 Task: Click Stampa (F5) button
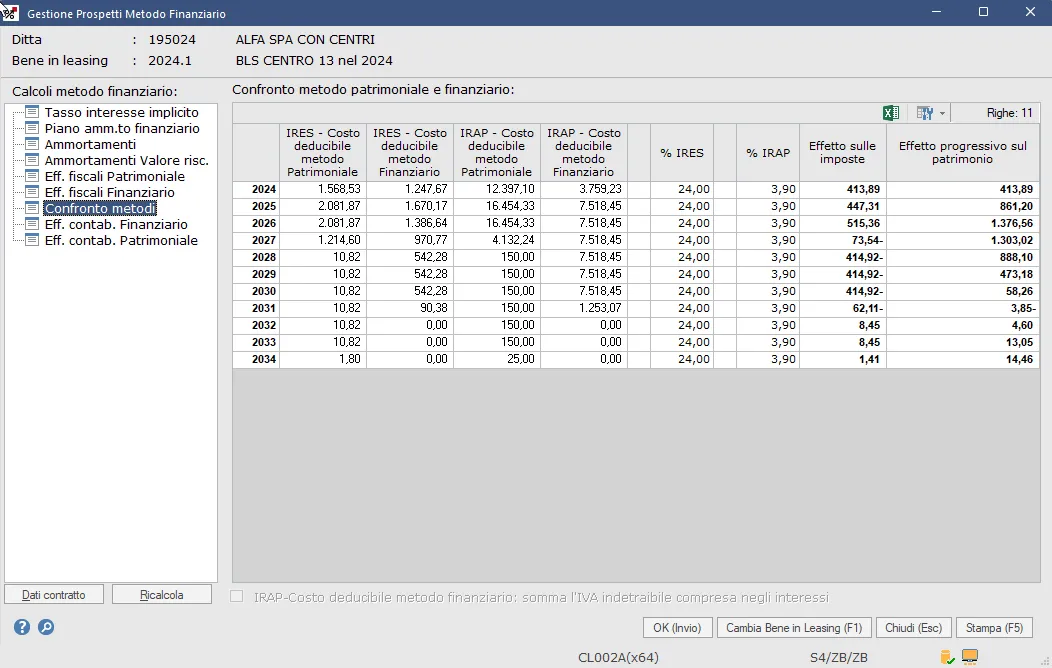click(x=994, y=628)
